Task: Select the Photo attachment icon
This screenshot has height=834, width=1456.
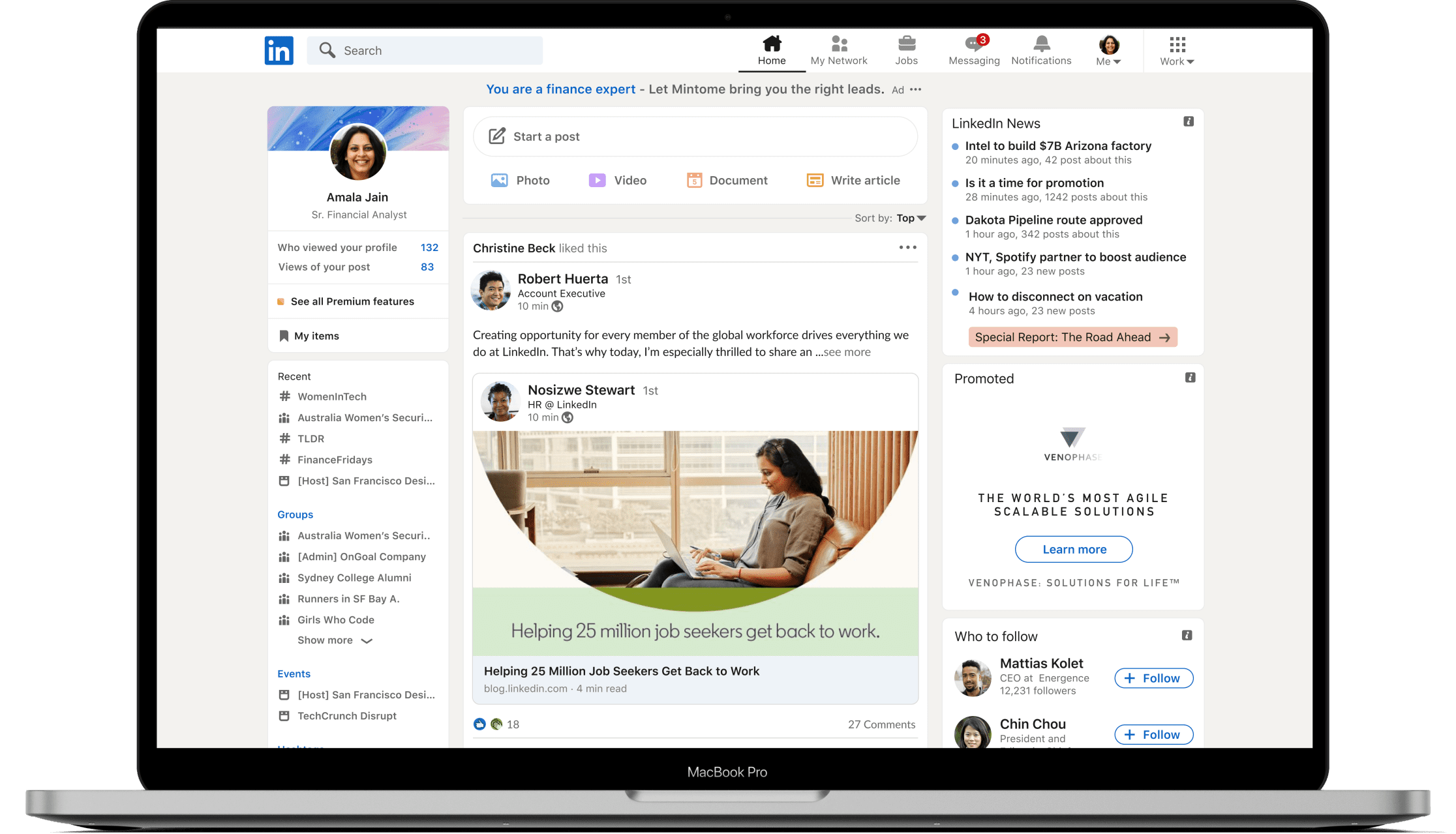Action: pyautogui.click(x=499, y=180)
